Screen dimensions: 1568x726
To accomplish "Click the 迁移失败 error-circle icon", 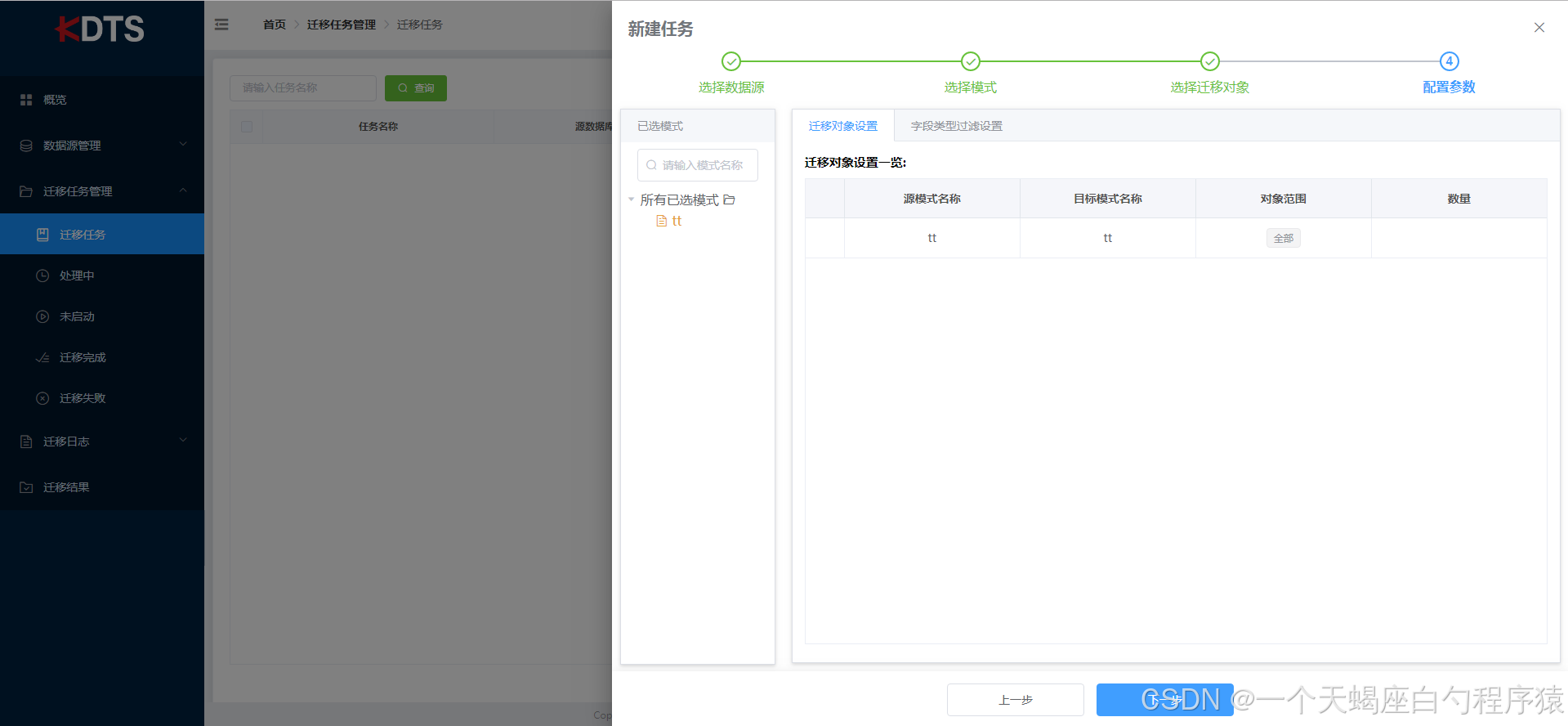I will pos(42,398).
